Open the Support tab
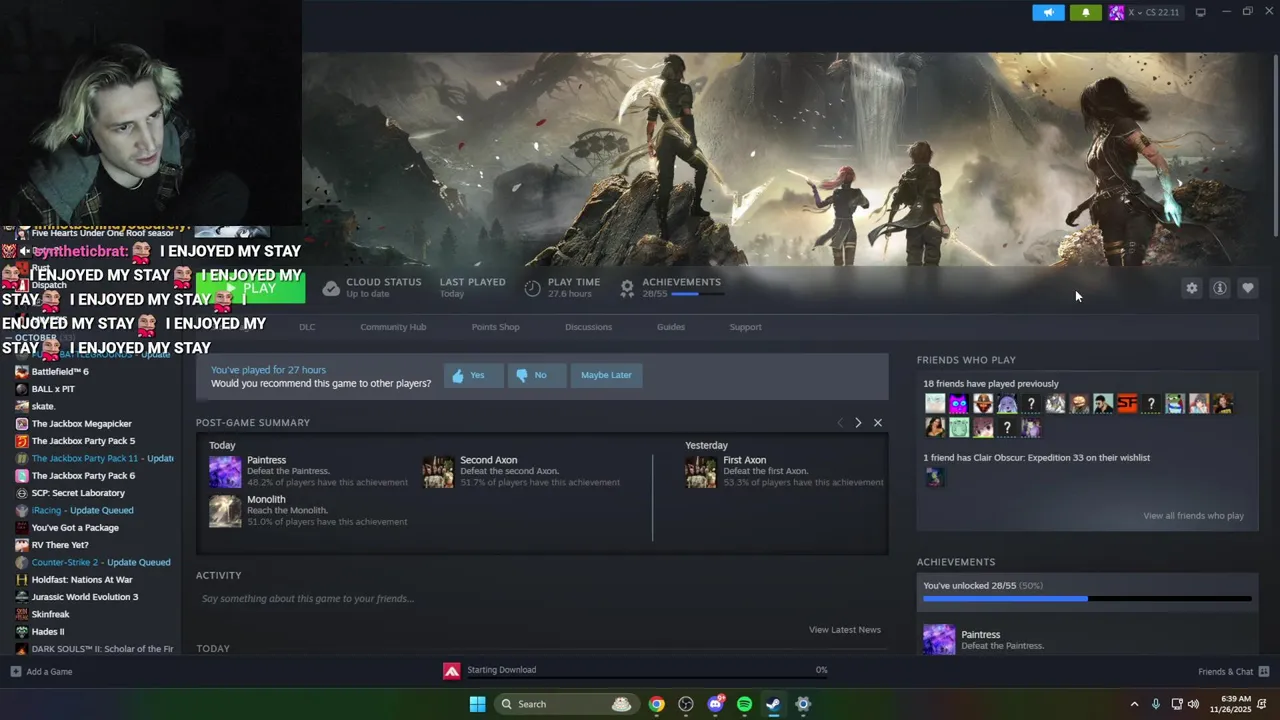1280x720 pixels. [x=745, y=327]
